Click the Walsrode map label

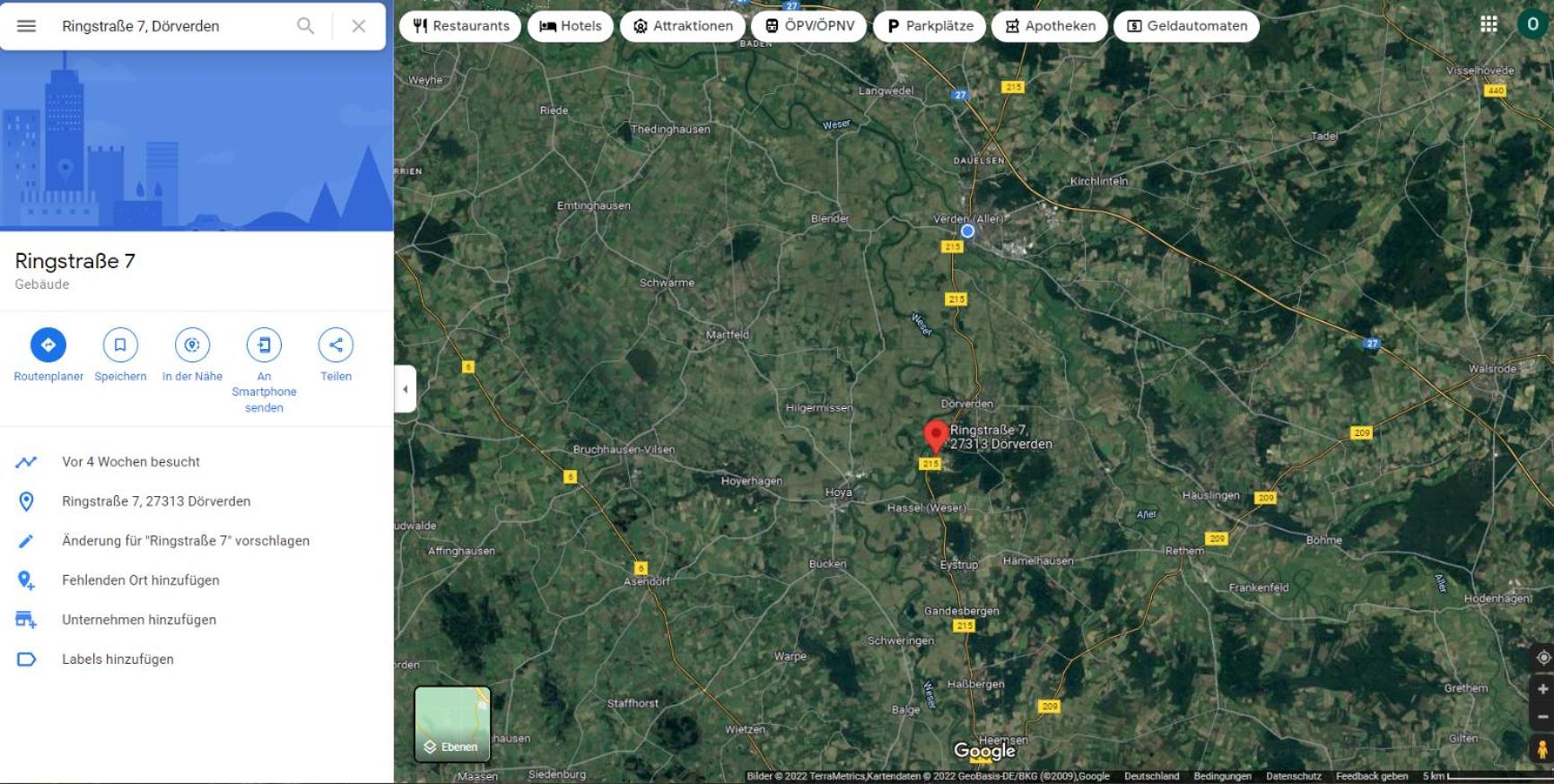(1492, 369)
